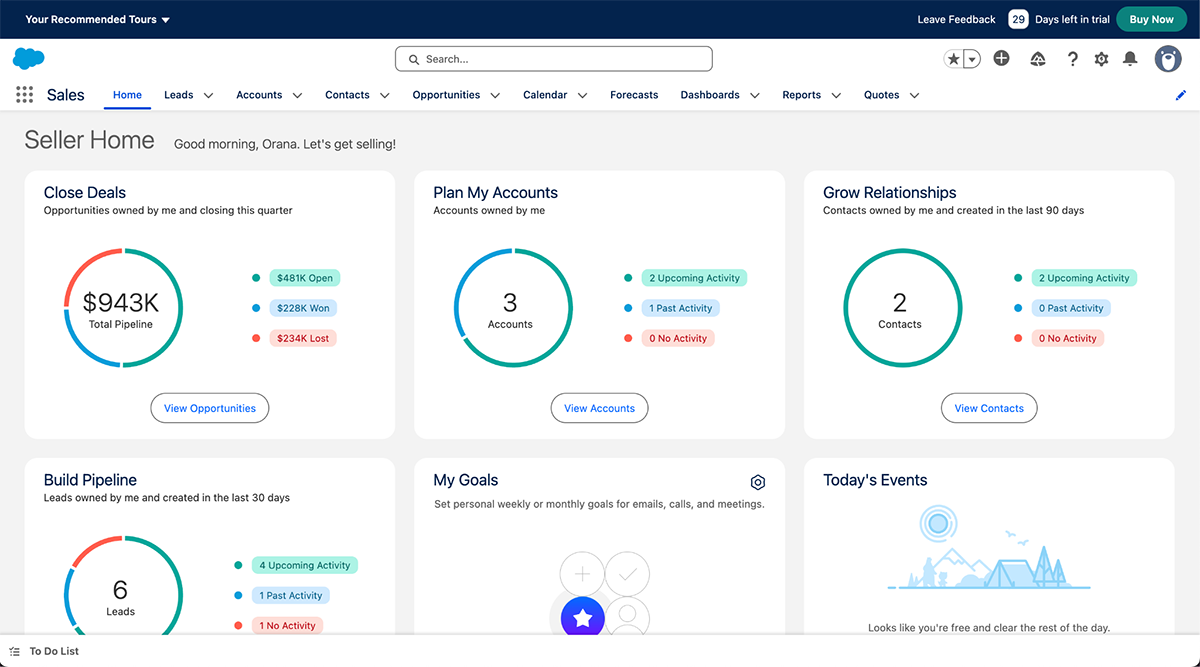Click the Salesforce cloud logo
The height and width of the screenshot is (667, 1200).
pyautogui.click(x=28, y=59)
